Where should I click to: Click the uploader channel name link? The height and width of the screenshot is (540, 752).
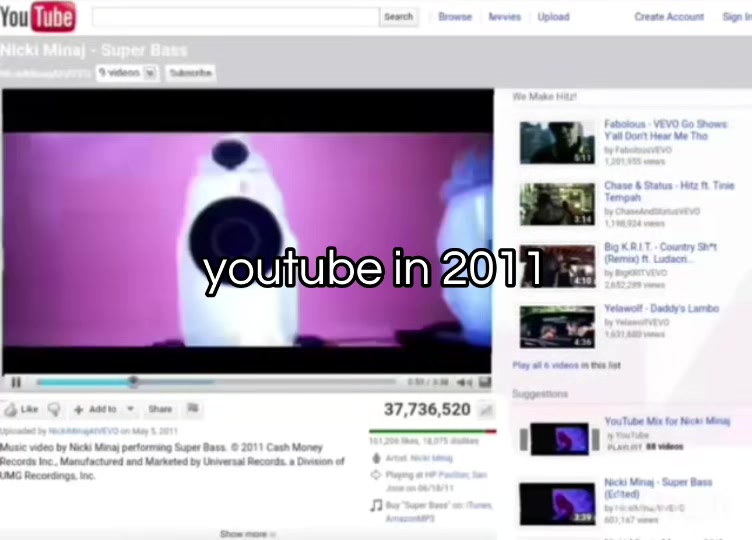[x=83, y=431]
